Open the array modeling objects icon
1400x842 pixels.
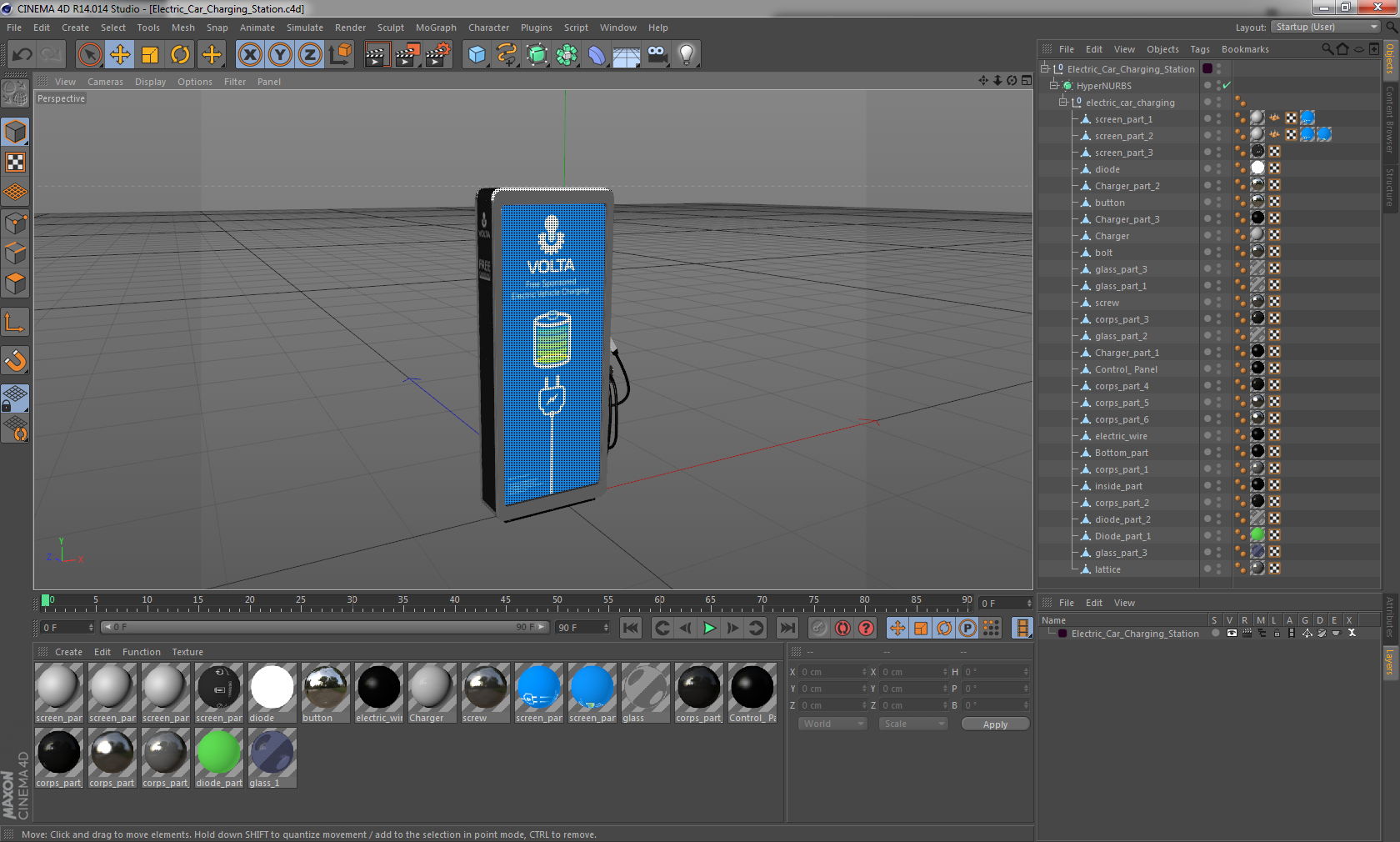[x=567, y=55]
